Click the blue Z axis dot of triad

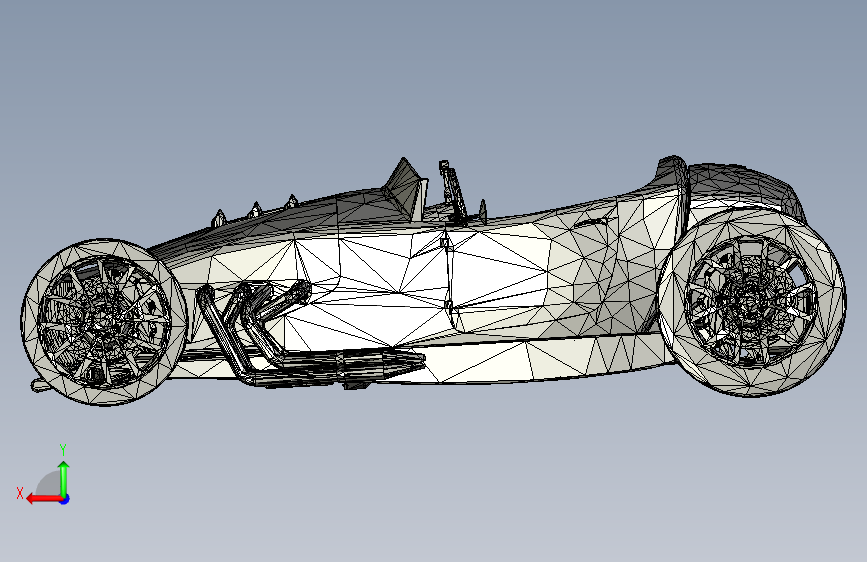point(65,499)
